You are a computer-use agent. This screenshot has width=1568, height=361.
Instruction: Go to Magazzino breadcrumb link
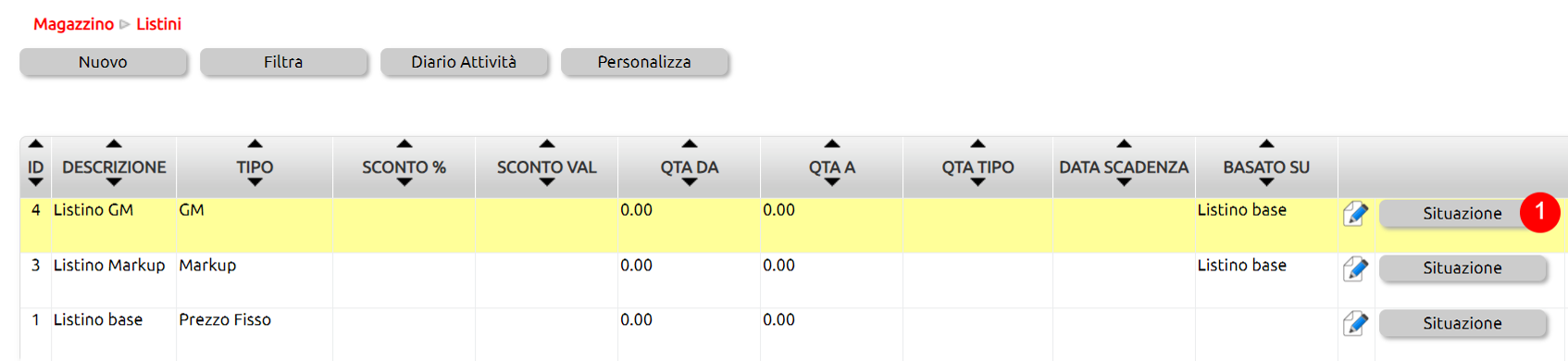tap(73, 24)
